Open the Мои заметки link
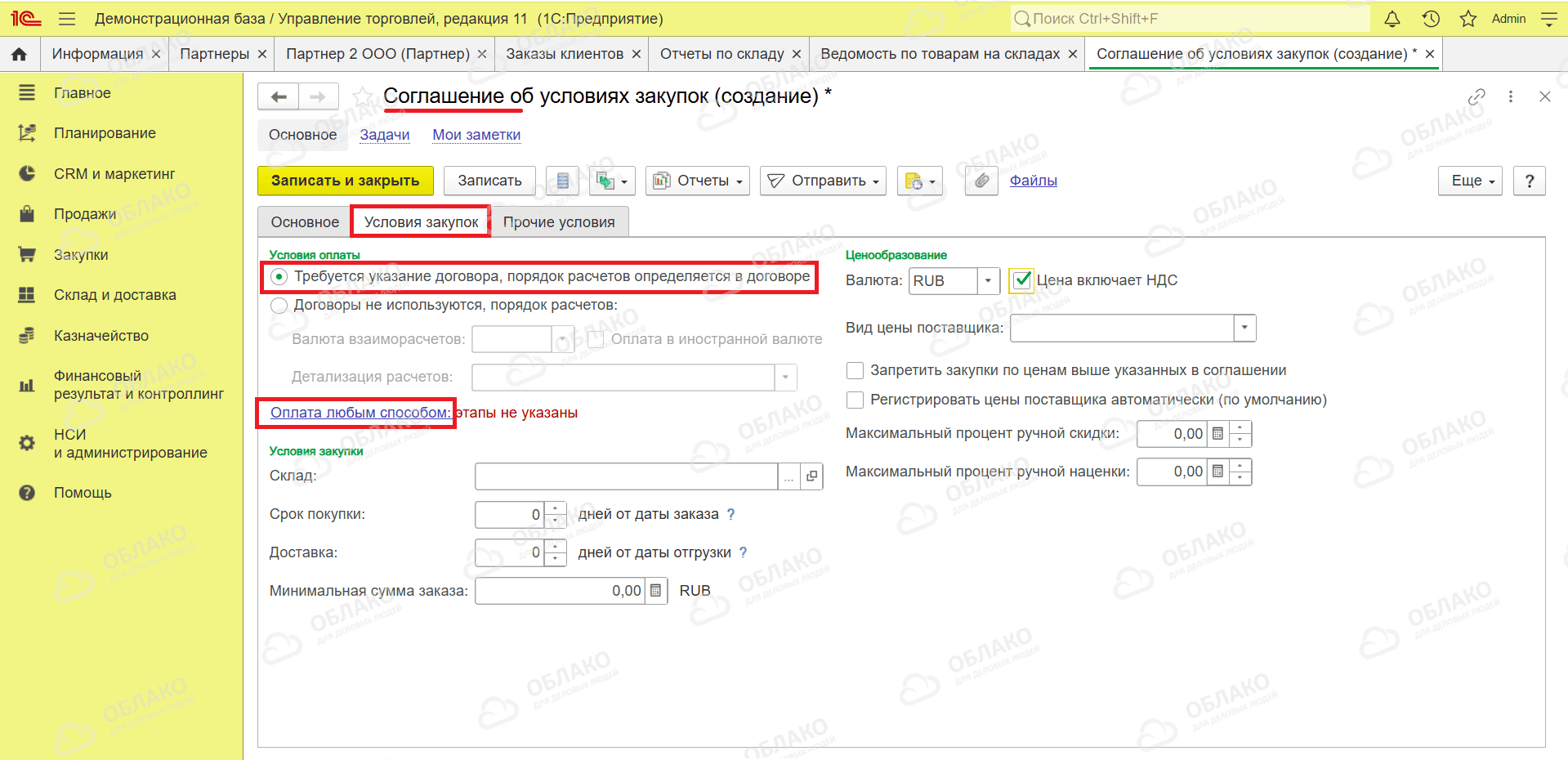The height and width of the screenshot is (760, 1568). coord(476,135)
